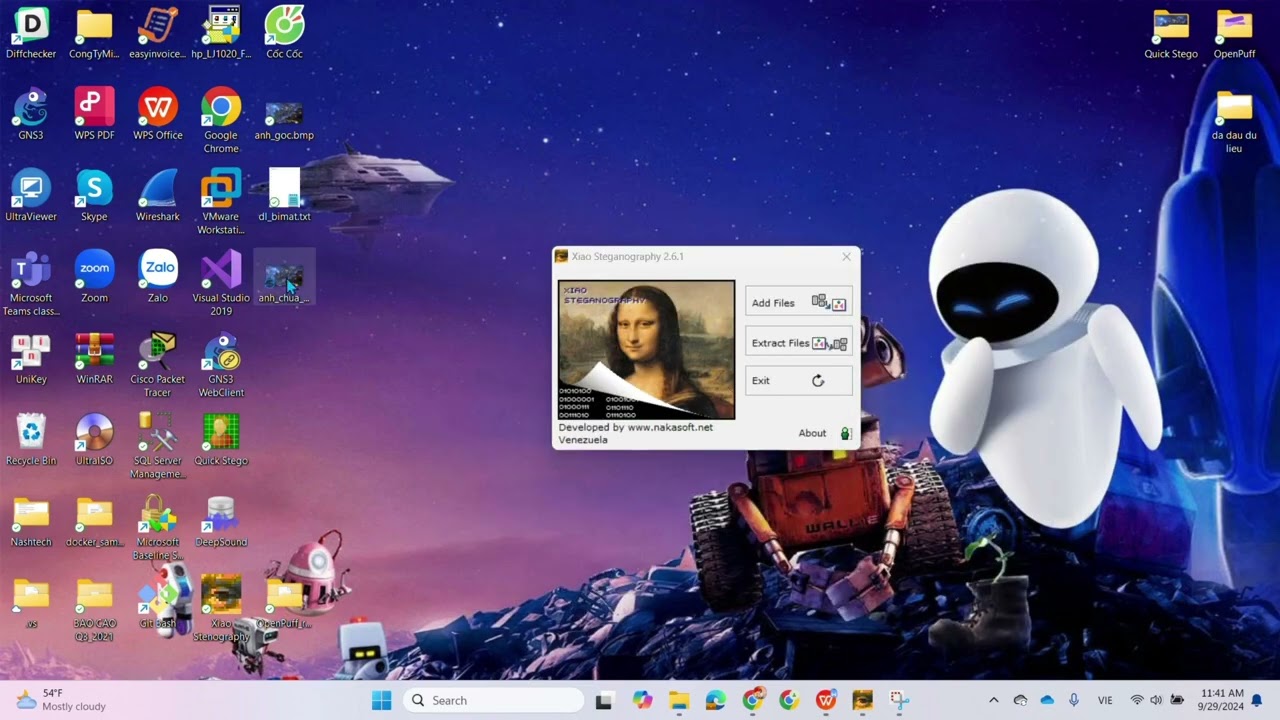Click the Mona Lisa splash image
Image resolution: width=1280 pixels, height=720 pixels.
coord(646,349)
